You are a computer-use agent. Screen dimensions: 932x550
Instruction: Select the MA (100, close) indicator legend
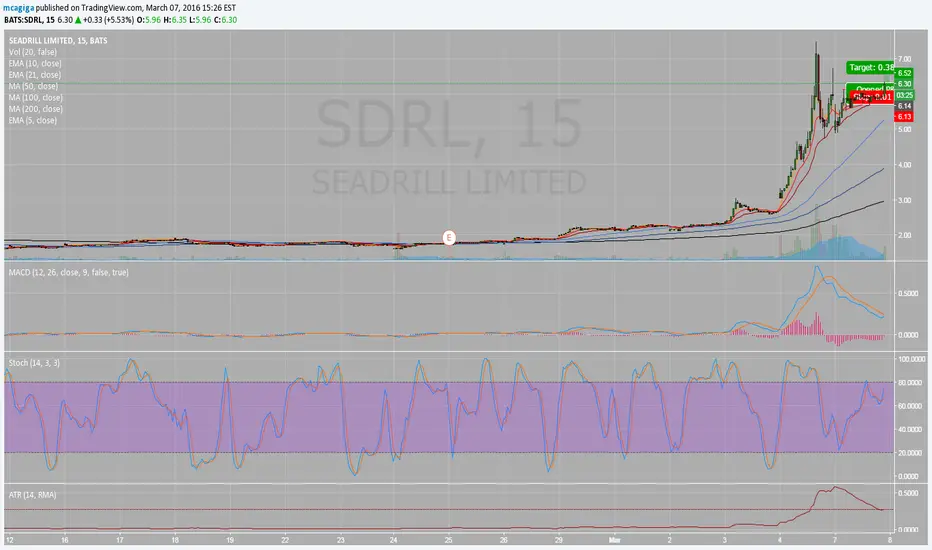pyautogui.click(x=36, y=98)
